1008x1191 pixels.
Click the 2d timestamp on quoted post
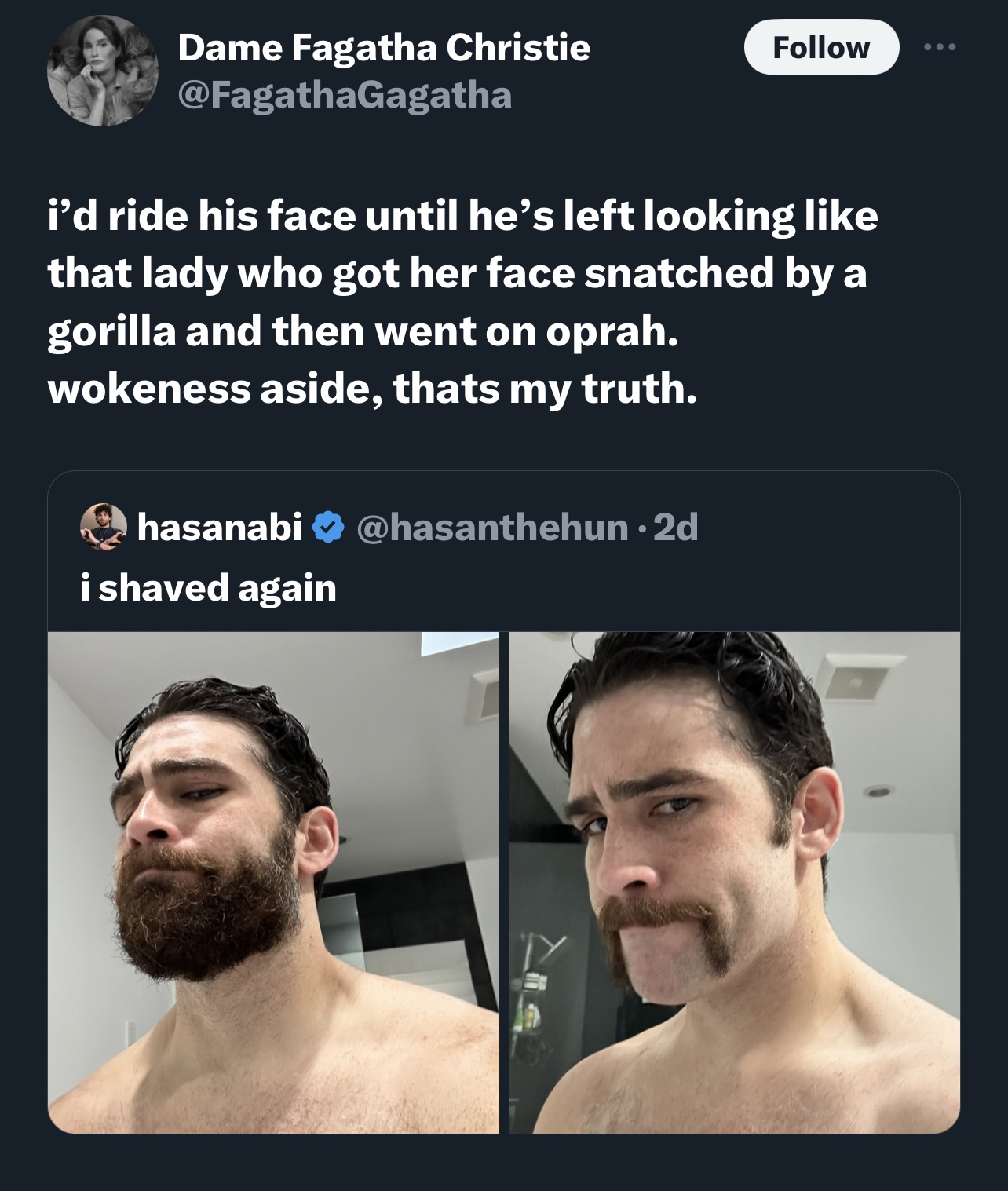[x=675, y=528]
